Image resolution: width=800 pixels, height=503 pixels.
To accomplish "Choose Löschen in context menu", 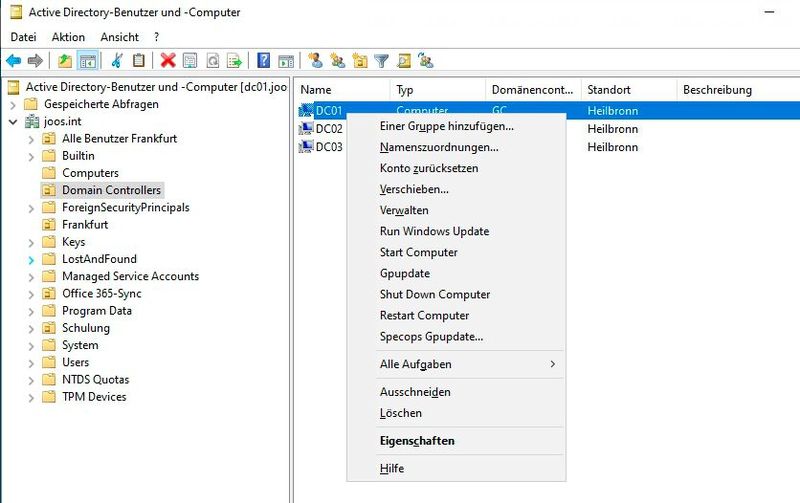I will 456,413.
